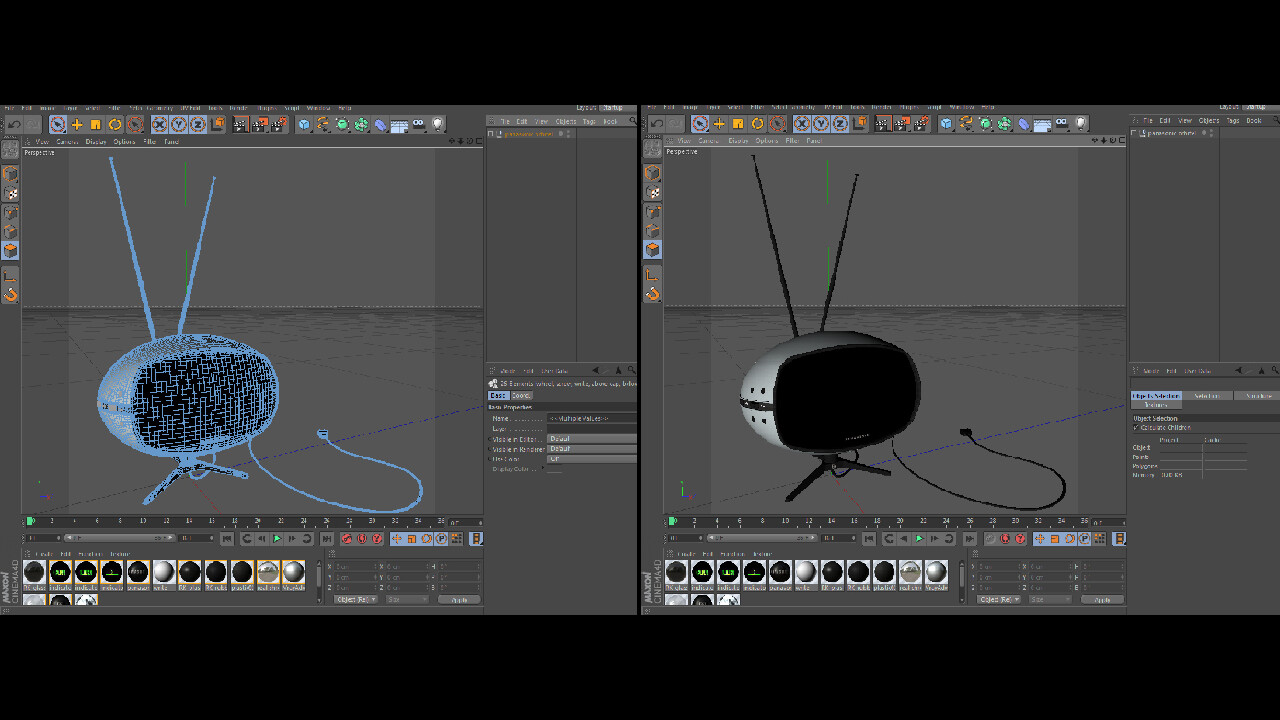Click Play Forwards in right window
Viewport: 1280px width, 720px height.
[919, 539]
